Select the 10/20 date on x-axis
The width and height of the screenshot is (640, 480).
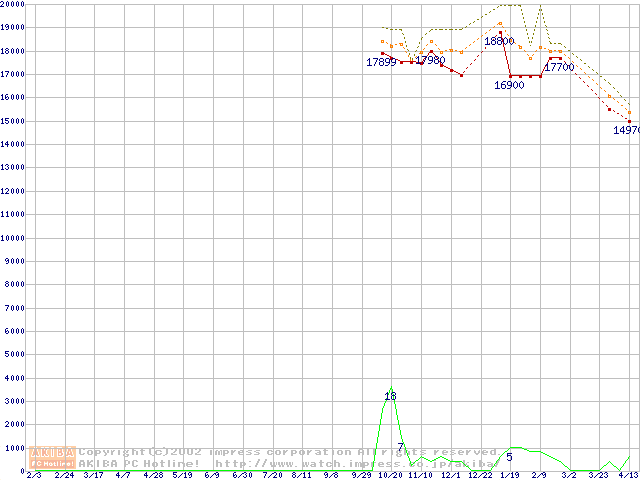390,476
